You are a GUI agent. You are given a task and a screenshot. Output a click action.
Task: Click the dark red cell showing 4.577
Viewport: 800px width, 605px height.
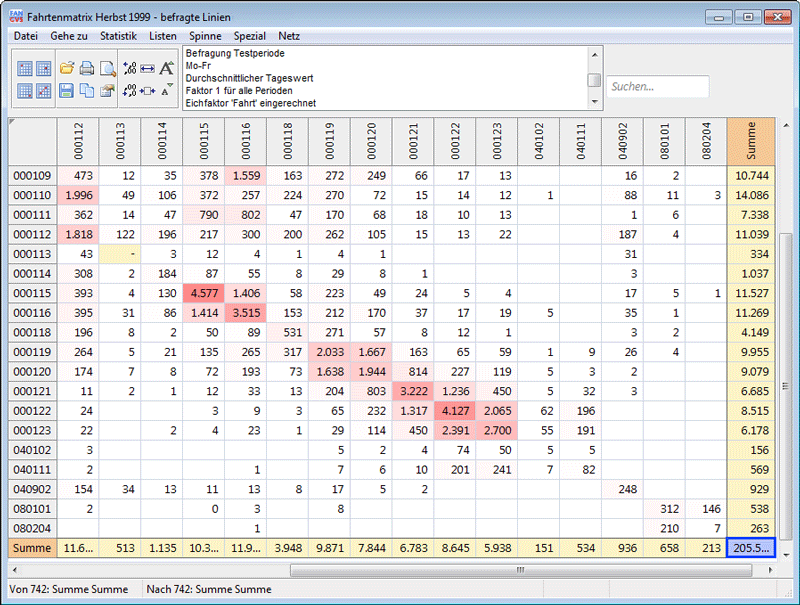pyautogui.click(x=204, y=293)
